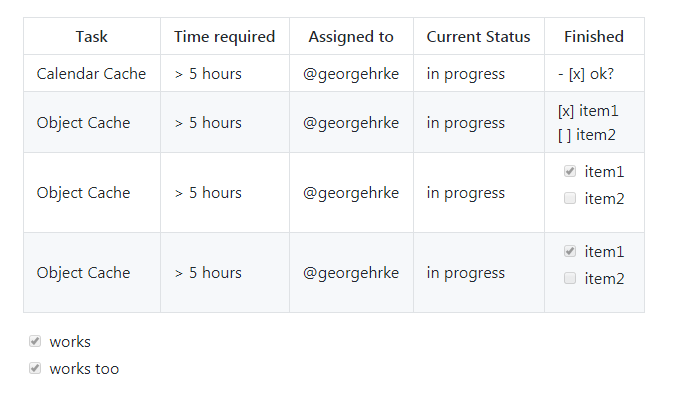Click the Assigned to column header
Viewport: 684px width, 394px height.
(351, 36)
